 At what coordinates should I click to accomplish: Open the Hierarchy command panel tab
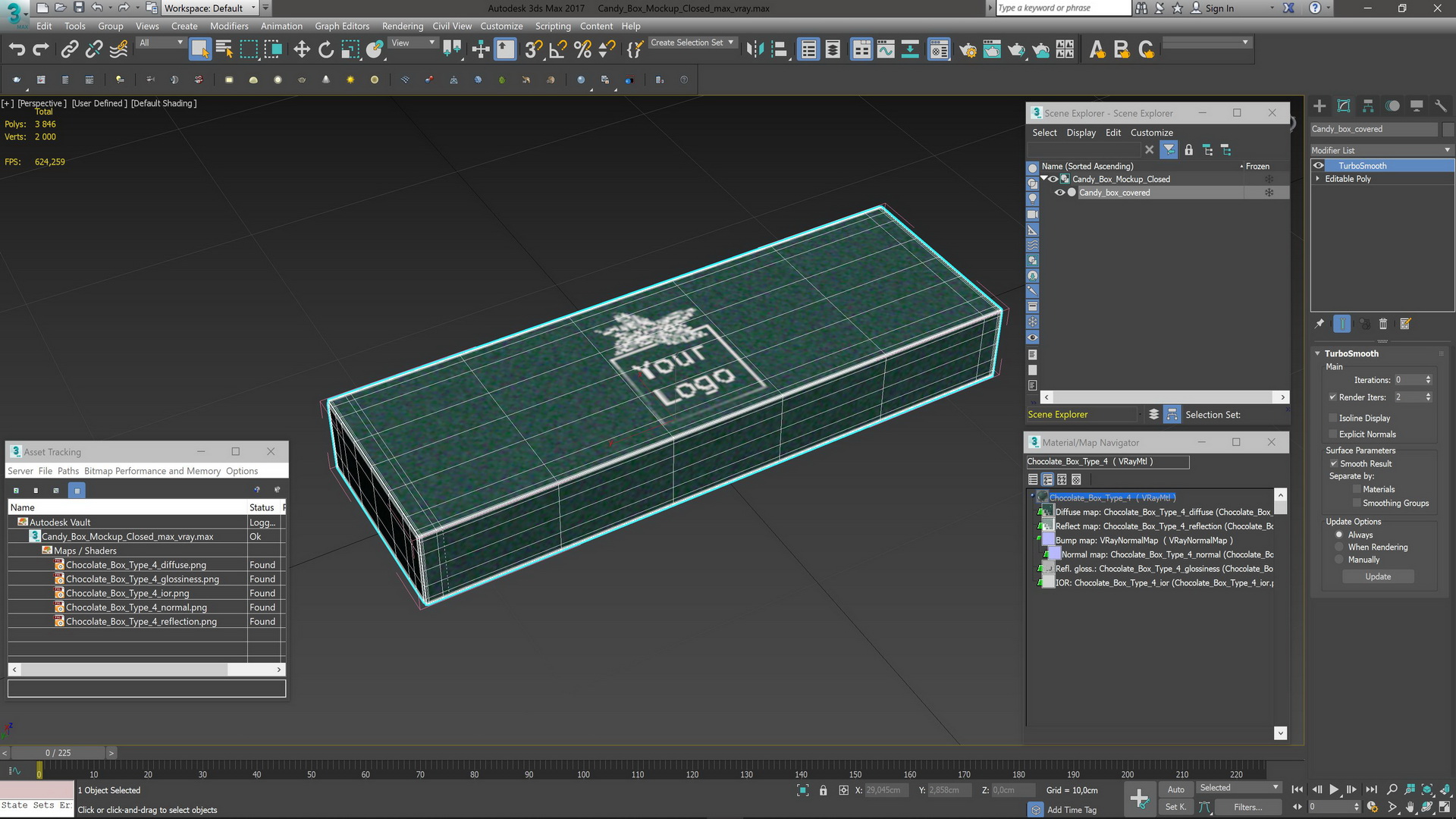1368,106
